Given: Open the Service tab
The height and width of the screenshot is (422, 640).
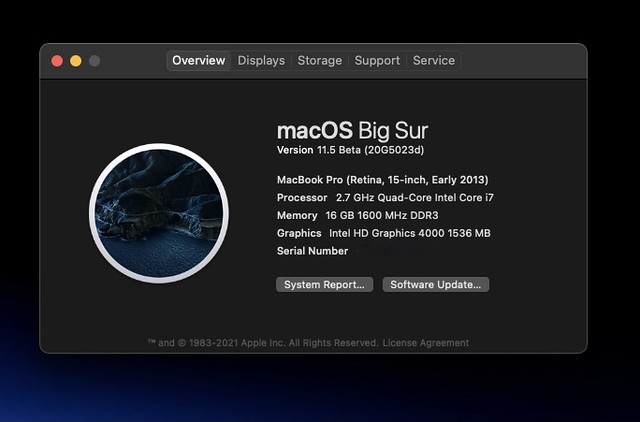Looking at the screenshot, I should pos(433,61).
